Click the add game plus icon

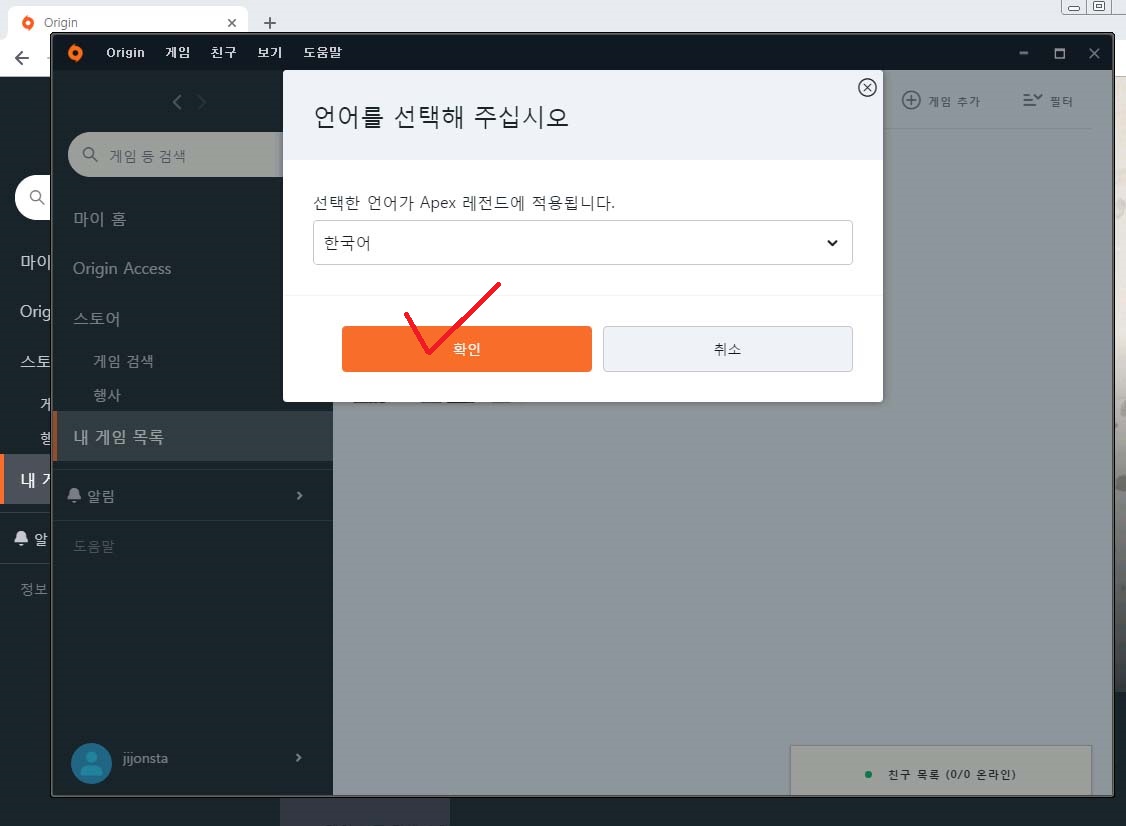click(x=911, y=100)
